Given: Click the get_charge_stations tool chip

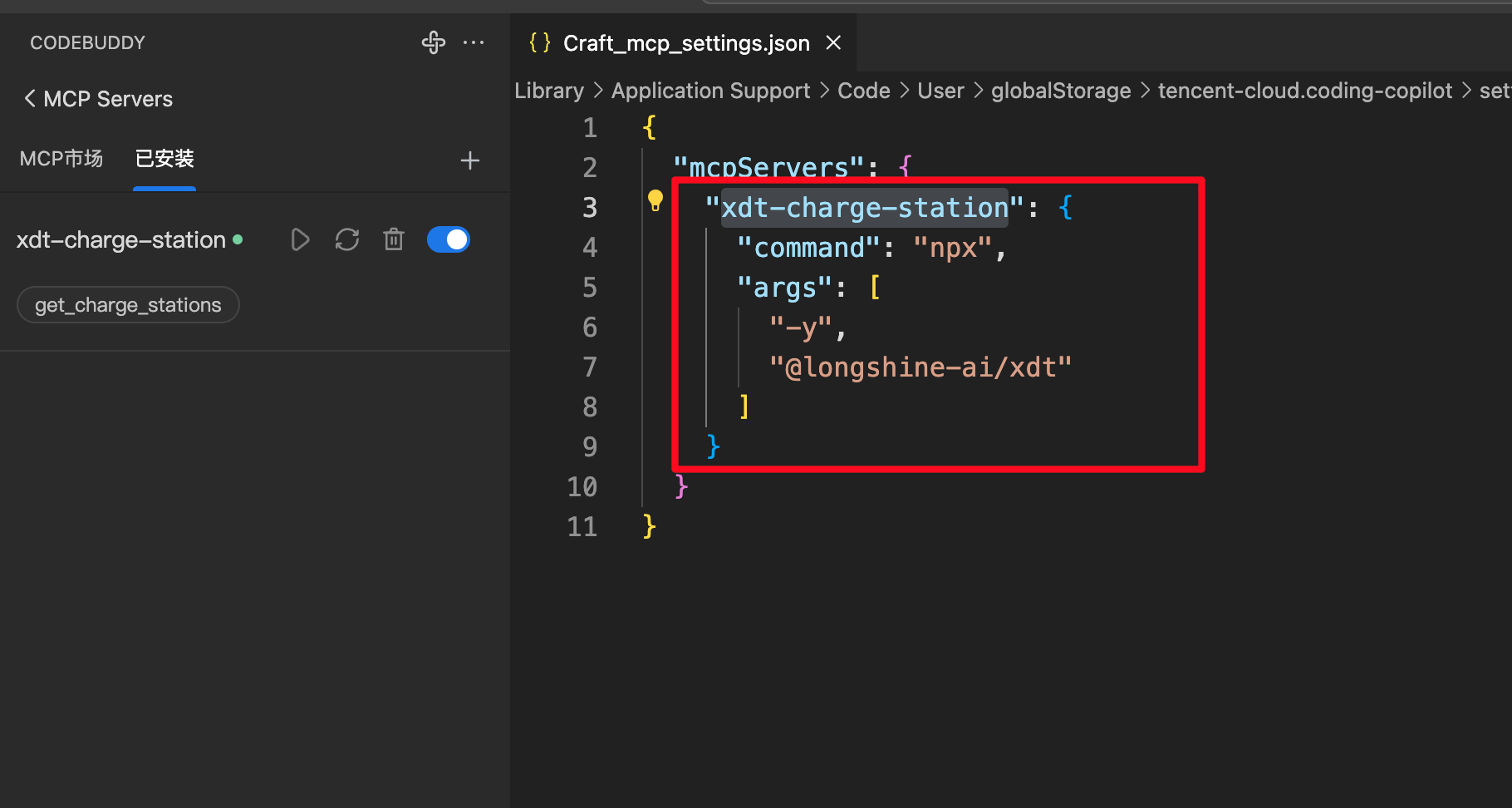Looking at the screenshot, I should [127, 304].
